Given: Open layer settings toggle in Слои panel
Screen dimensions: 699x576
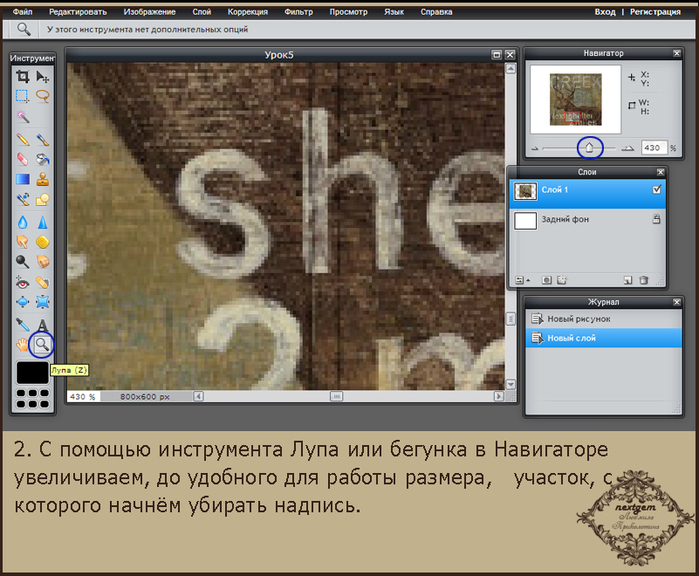Looking at the screenshot, I should (522, 280).
